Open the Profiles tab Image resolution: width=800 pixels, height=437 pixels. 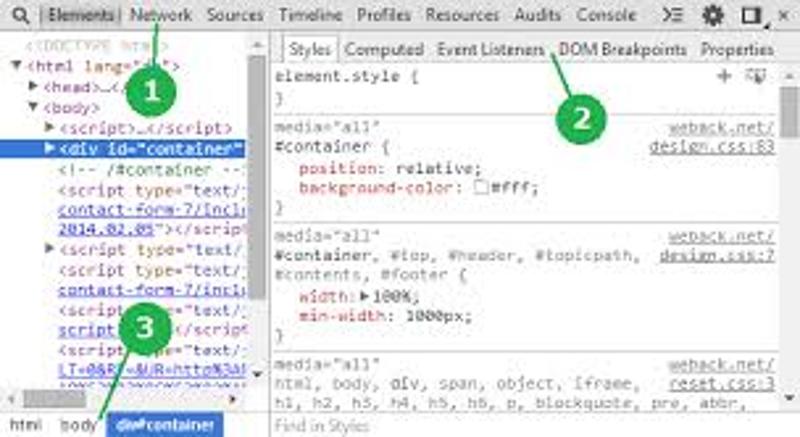384,15
